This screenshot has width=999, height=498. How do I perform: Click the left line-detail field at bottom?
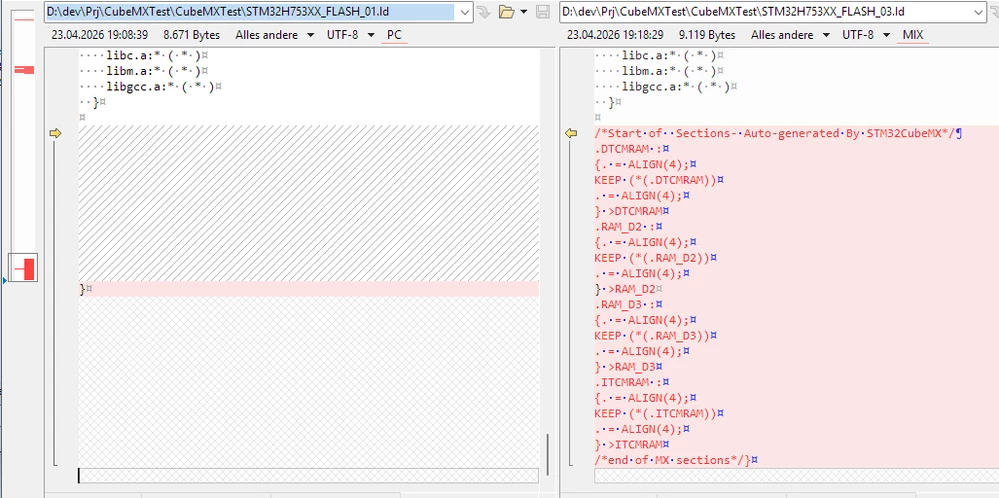click(308, 476)
